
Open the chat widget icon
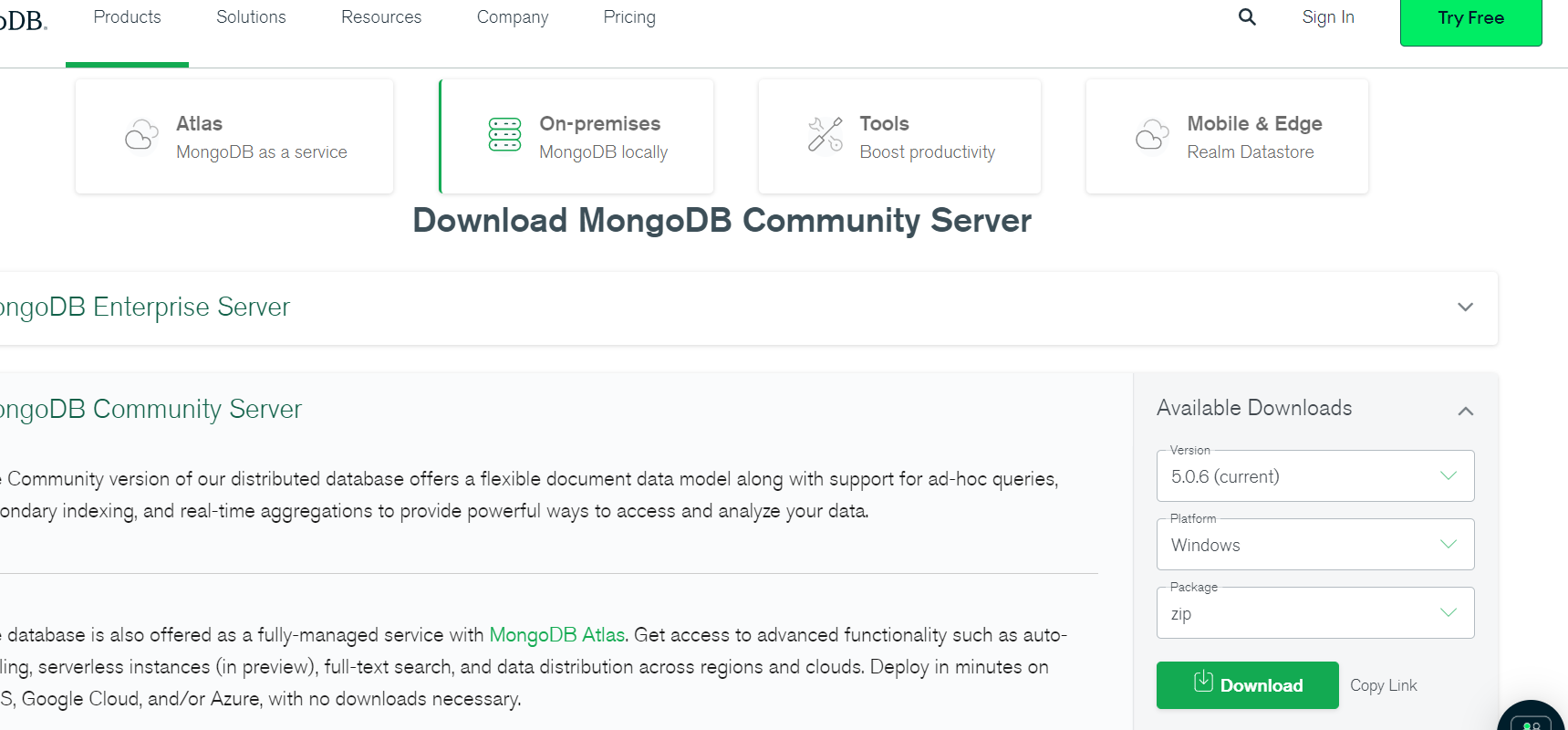coord(1533,717)
